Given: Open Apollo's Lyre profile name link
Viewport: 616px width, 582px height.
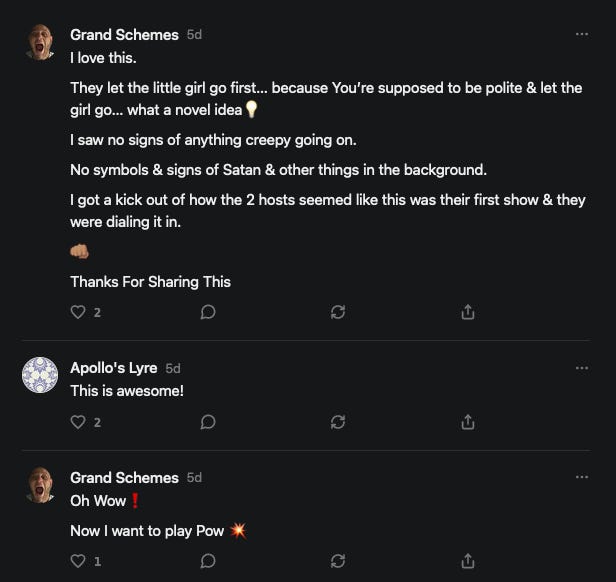Looking at the screenshot, I should pos(114,368).
